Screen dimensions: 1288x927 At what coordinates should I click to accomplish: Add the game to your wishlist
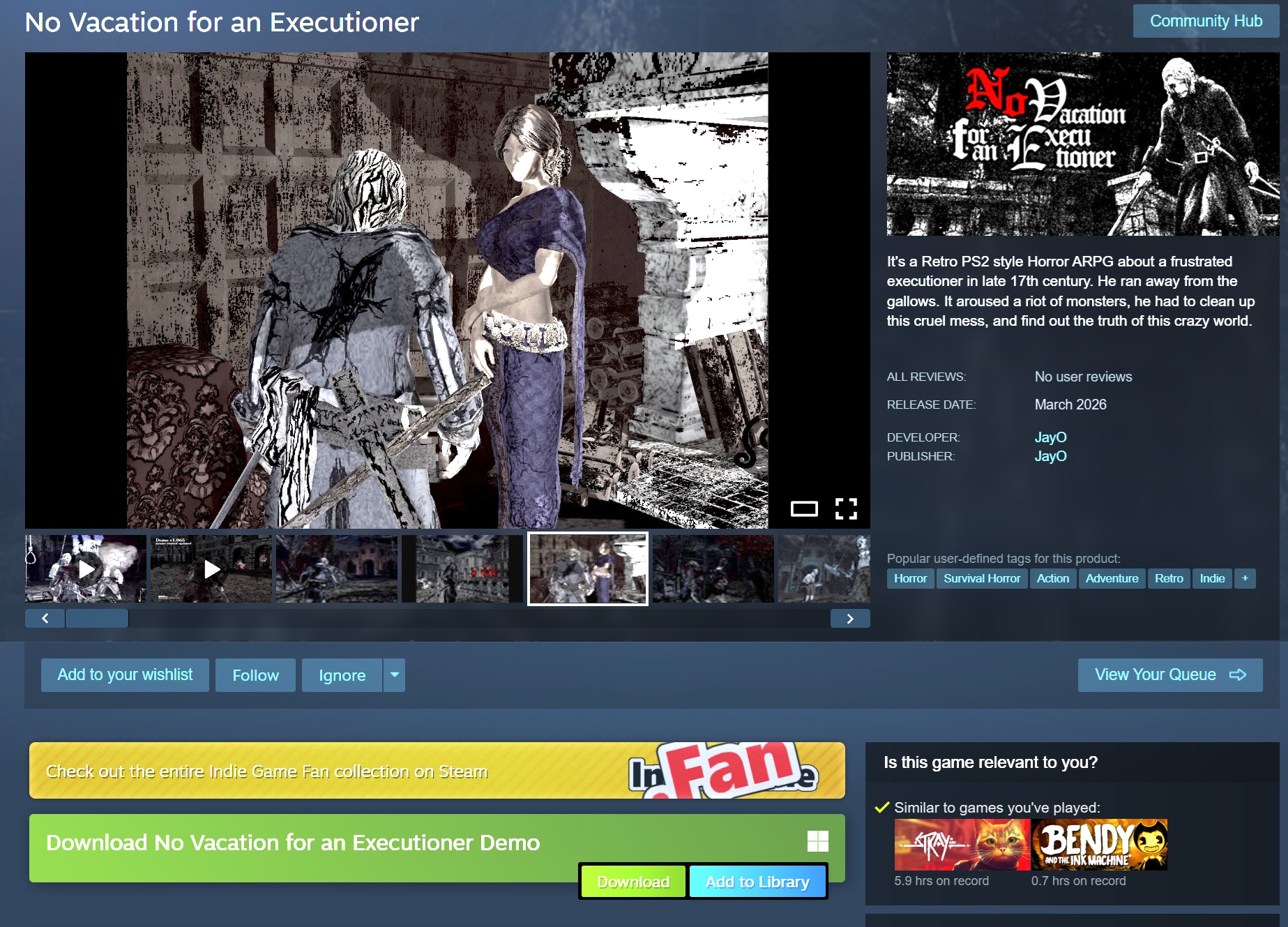tap(125, 675)
